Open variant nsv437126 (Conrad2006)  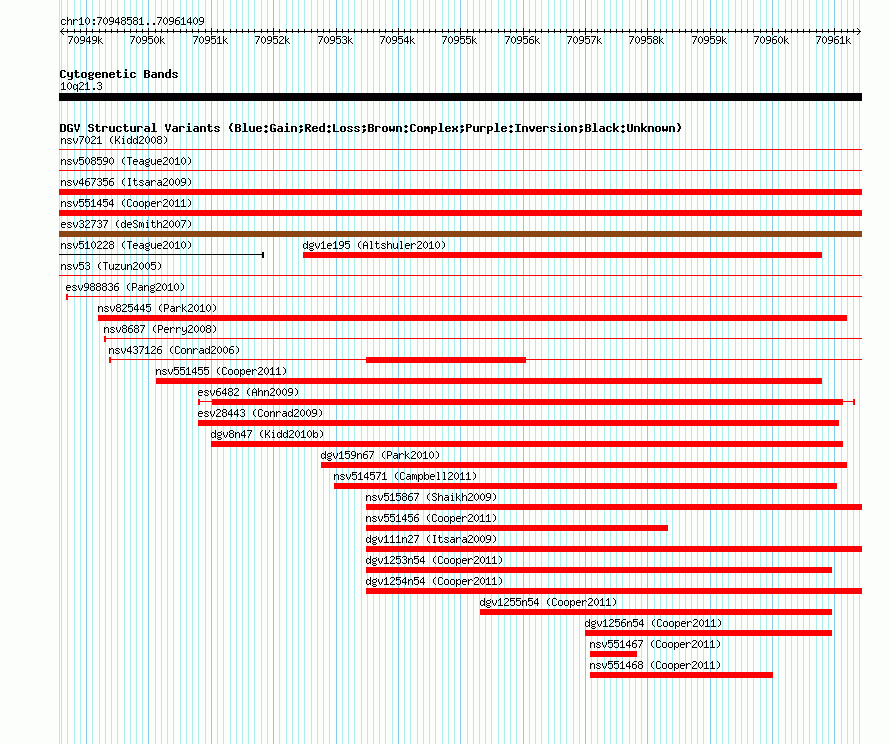[174, 350]
